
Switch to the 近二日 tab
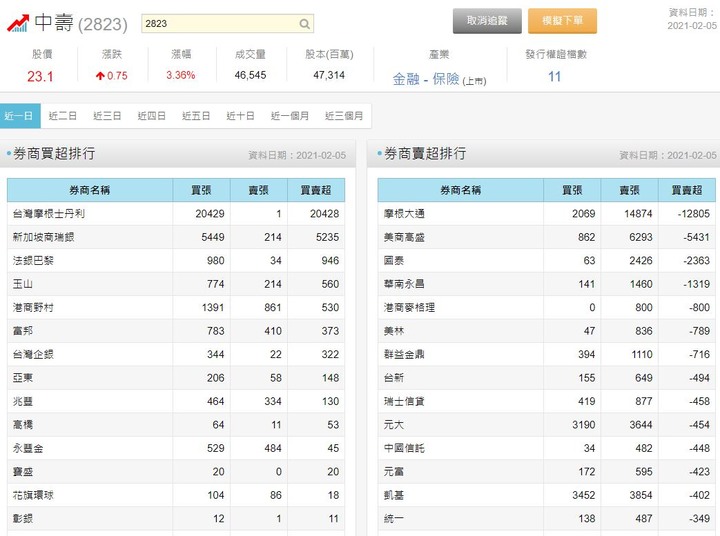point(62,116)
